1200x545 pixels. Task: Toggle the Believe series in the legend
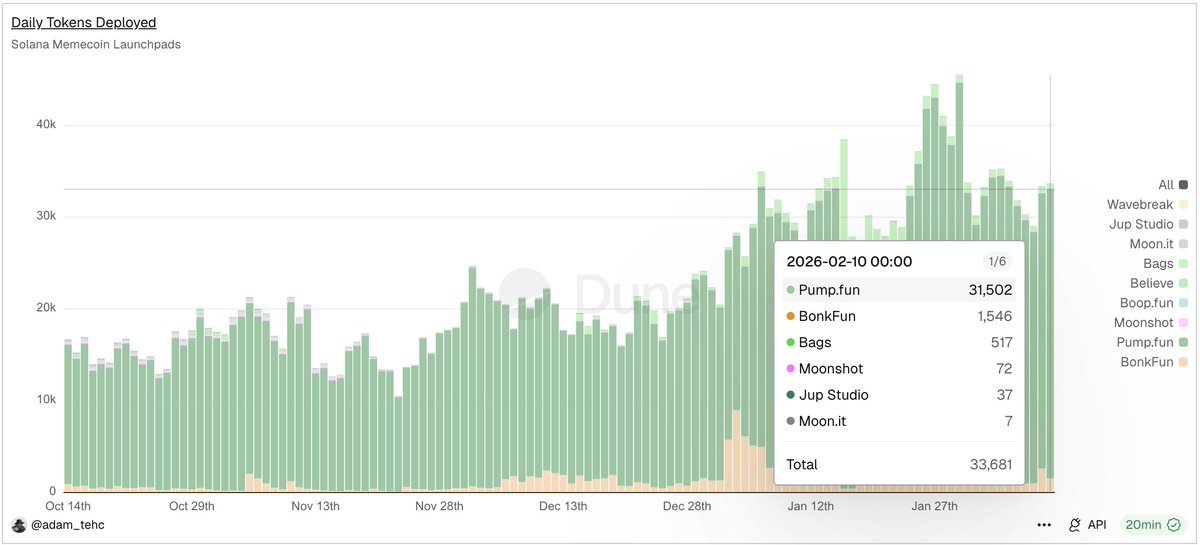click(x=1159, y=283)
